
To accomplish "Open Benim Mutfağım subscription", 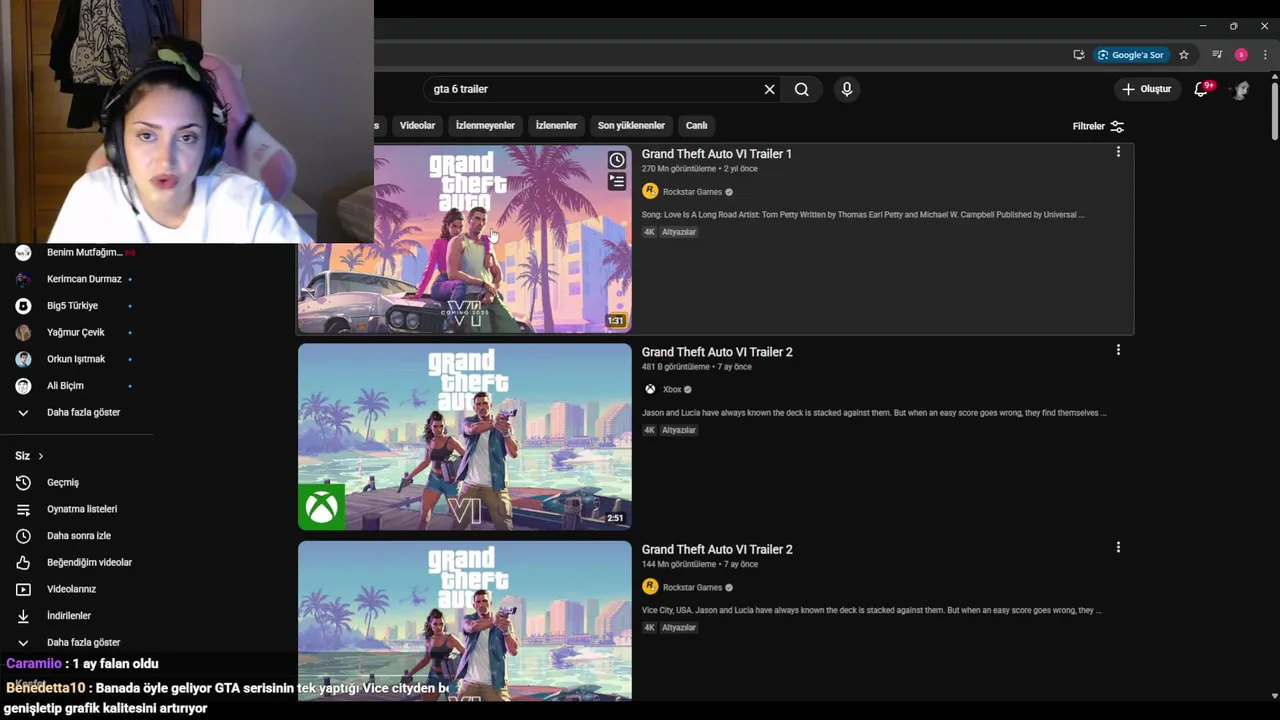I will click(75, 253).
